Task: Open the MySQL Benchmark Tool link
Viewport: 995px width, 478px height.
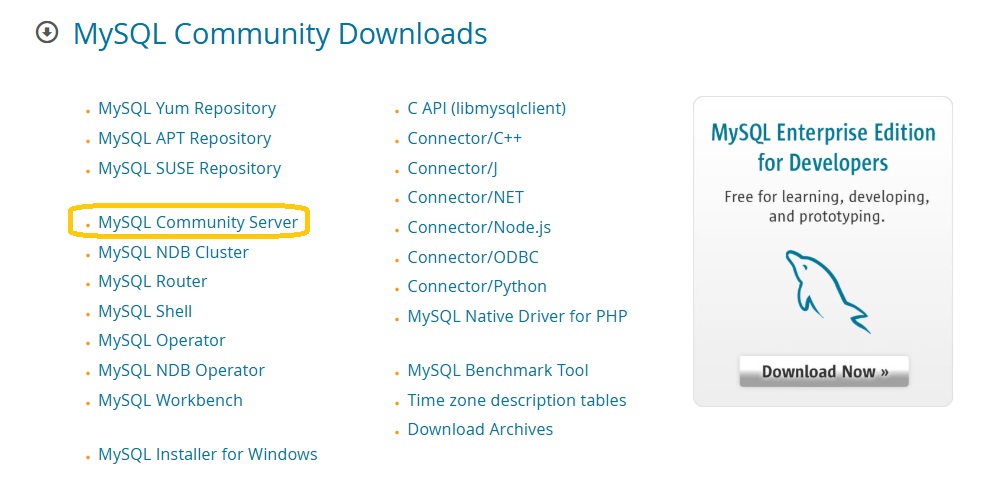Action: tap(498, 370)
